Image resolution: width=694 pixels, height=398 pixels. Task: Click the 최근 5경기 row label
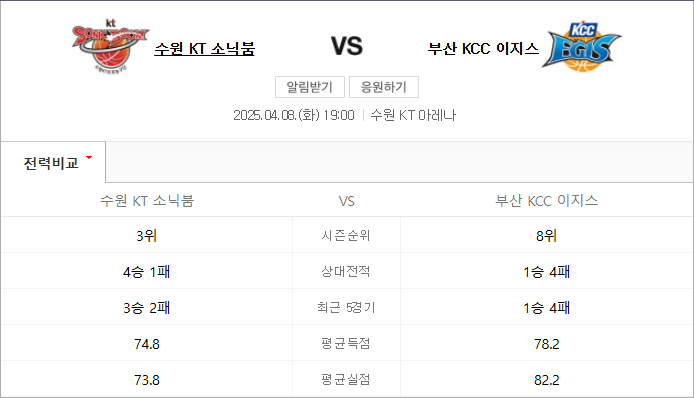[346, 307]
